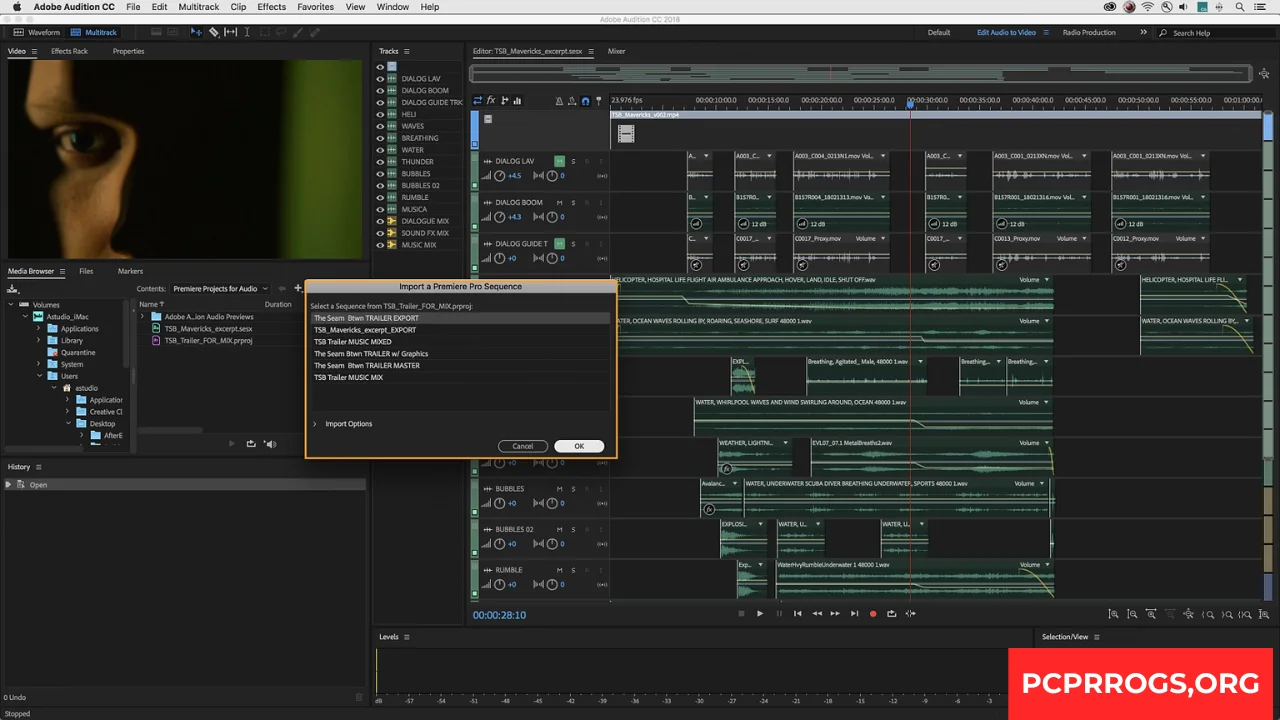Click the add shortcut plus icon in Media Browser
This screenshot has width=1280, height=720.
[x=297, y=288]
